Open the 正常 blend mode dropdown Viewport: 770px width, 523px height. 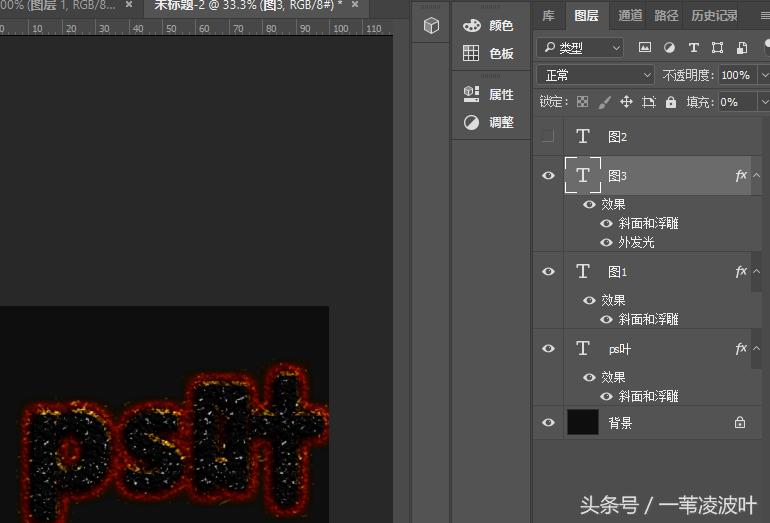click(x=595, y=75)
